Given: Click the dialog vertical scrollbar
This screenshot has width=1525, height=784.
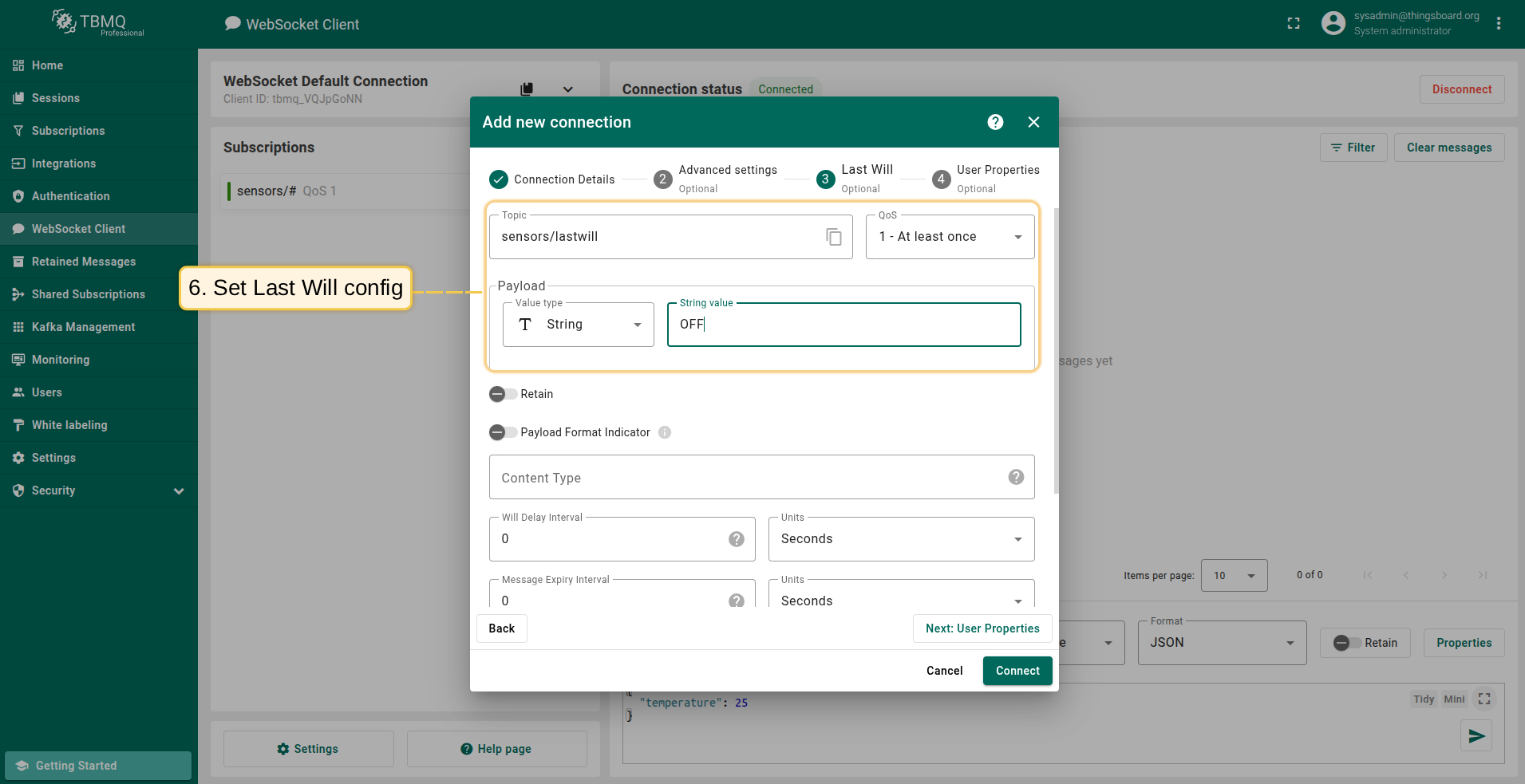Looking at the screenshot, I should [x=1056, y=351].
